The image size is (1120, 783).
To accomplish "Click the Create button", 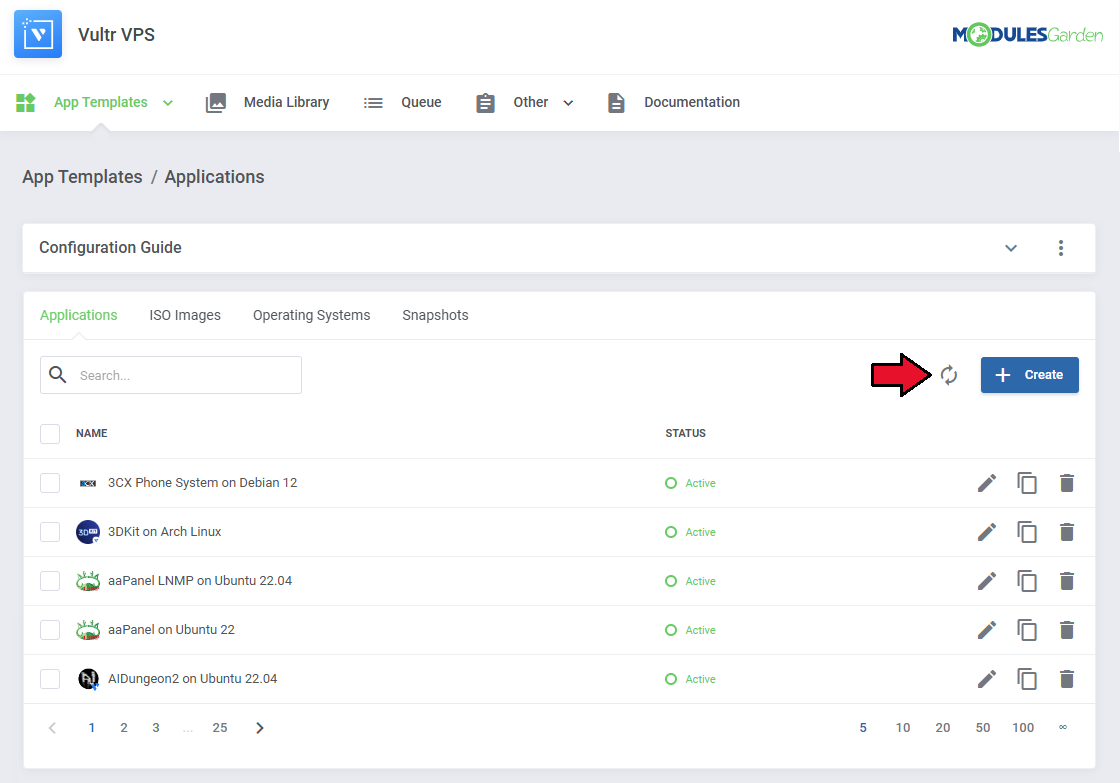I will [1029, 375].
